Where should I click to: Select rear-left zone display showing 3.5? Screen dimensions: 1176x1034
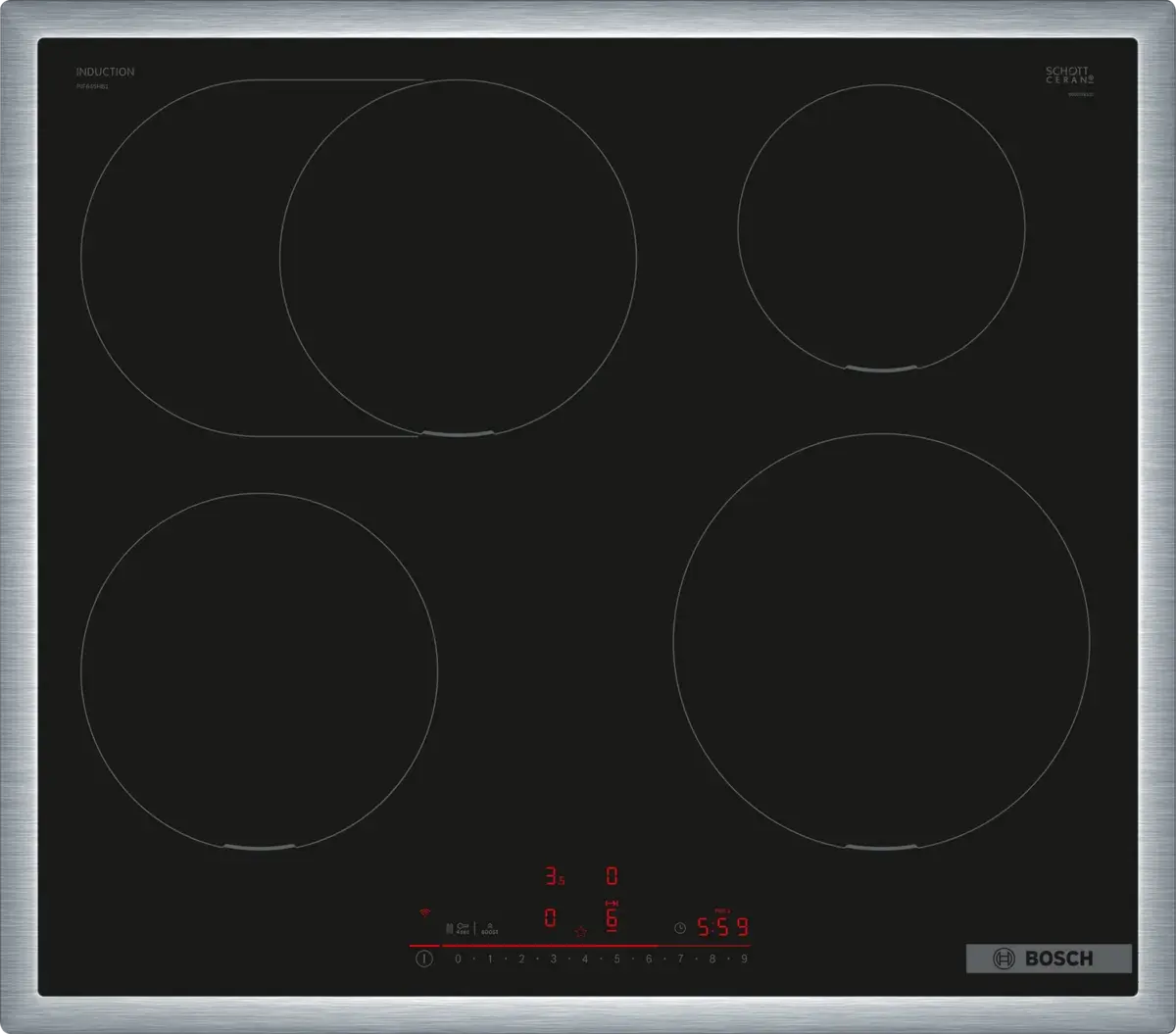554,876
